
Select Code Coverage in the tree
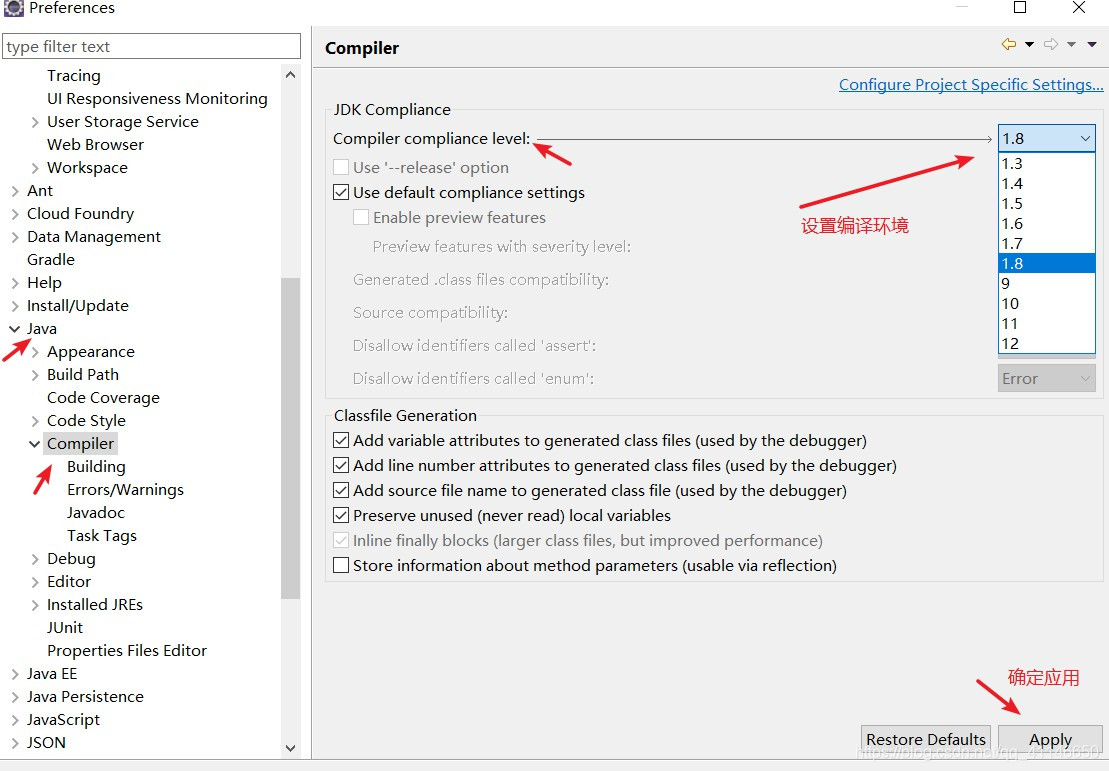[x=103, y=398]
